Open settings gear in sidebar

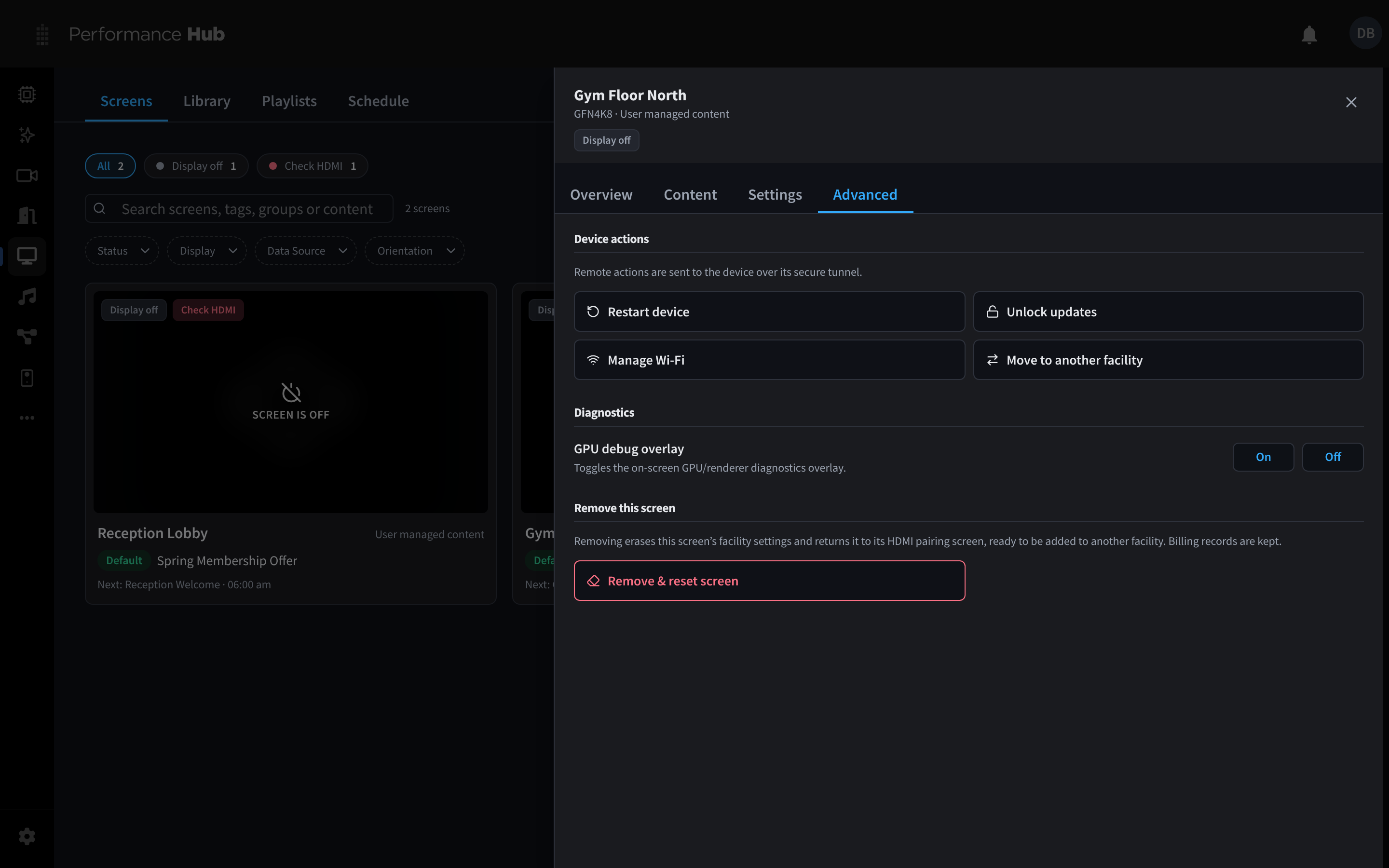click(27, 837)
